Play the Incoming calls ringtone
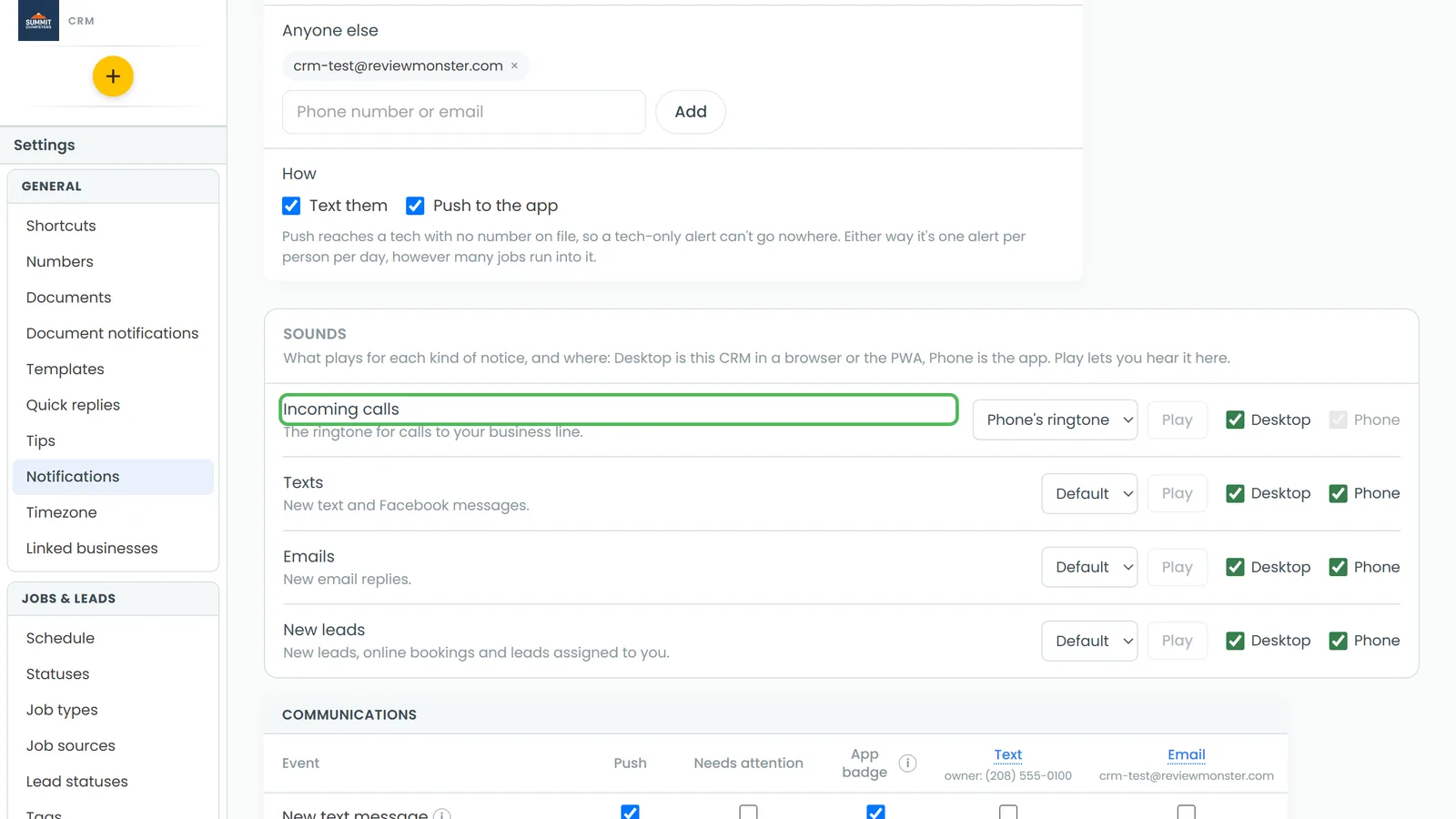Viewport: 1456px width, 819px height. tap(1177, 420)
